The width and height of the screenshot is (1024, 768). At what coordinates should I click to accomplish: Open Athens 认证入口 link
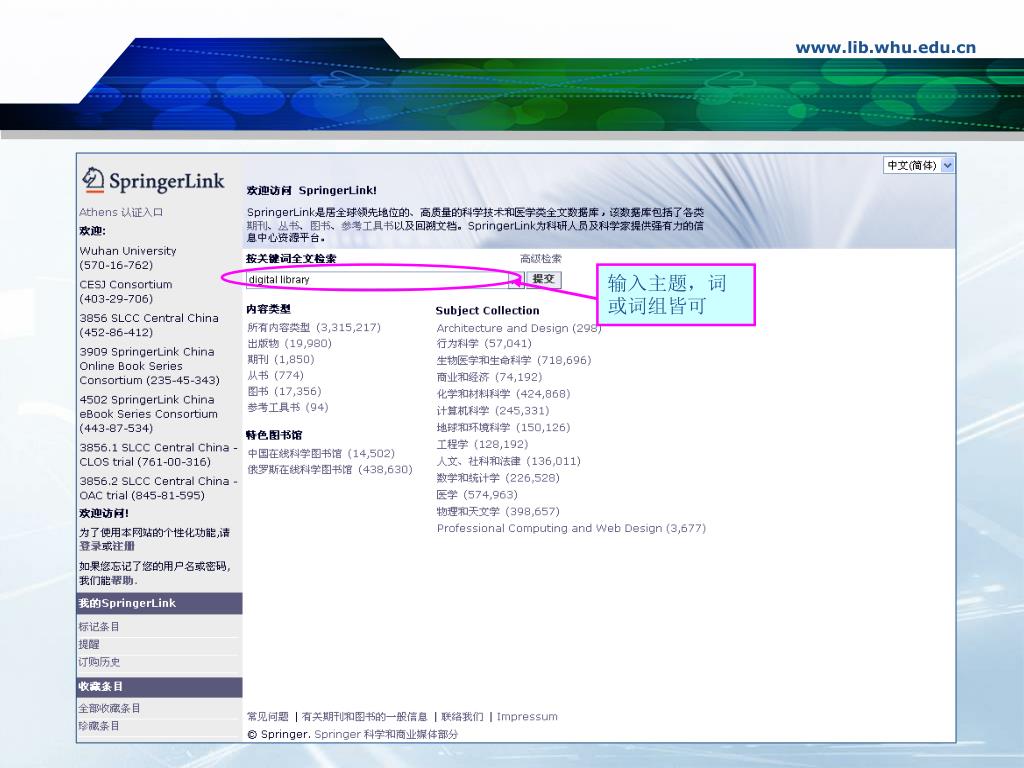tap(121, 212)
